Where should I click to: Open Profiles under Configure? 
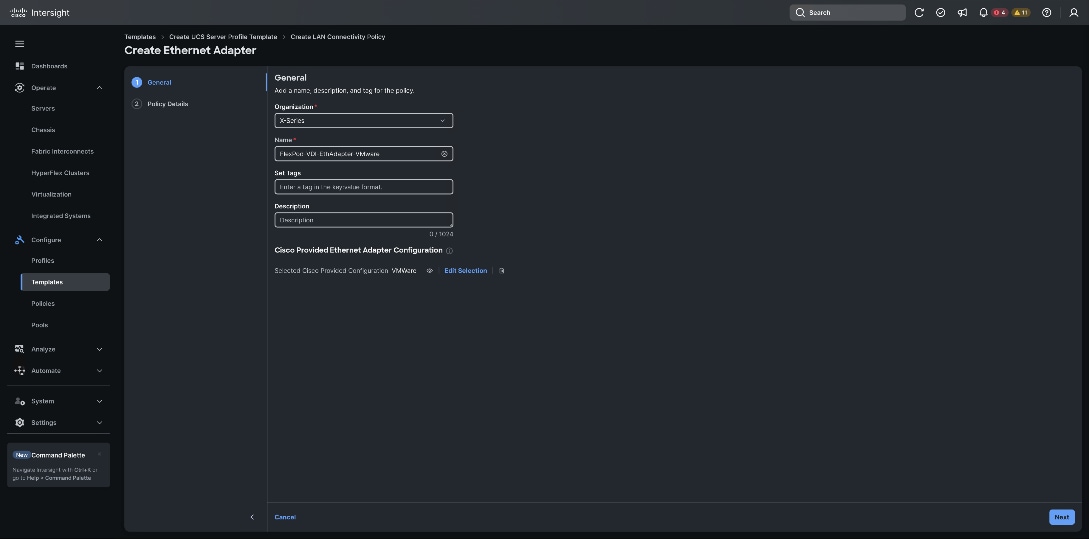42,260
